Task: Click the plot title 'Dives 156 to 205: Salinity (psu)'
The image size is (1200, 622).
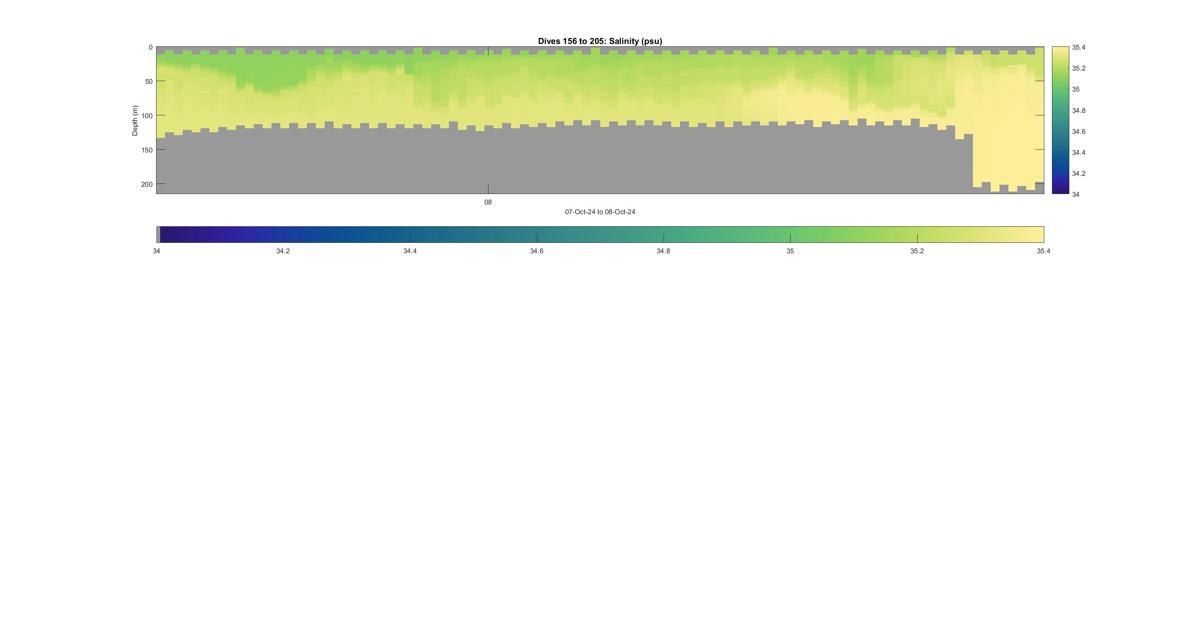Action: (600, 41)
